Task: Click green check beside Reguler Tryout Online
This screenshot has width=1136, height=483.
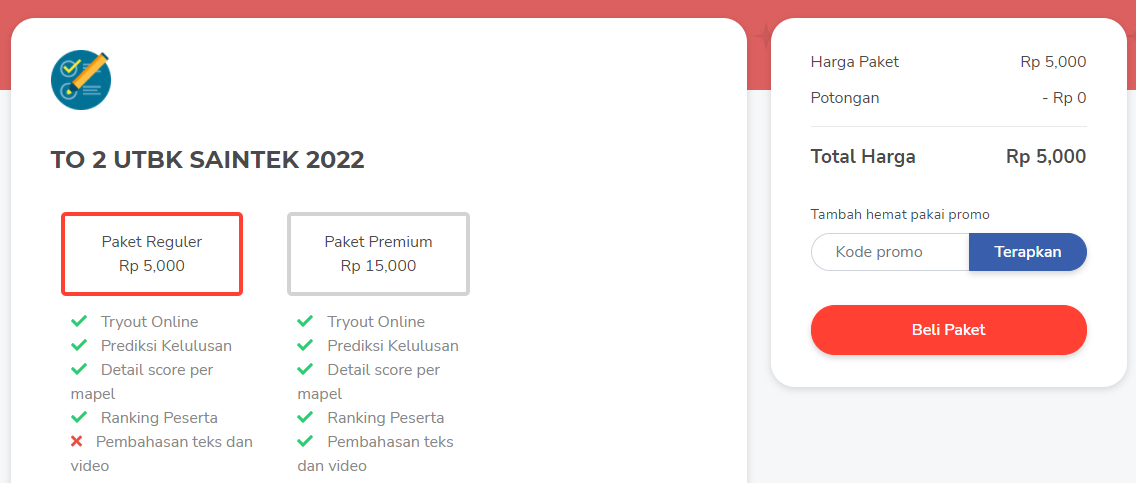Action: (x=79, y=321)
